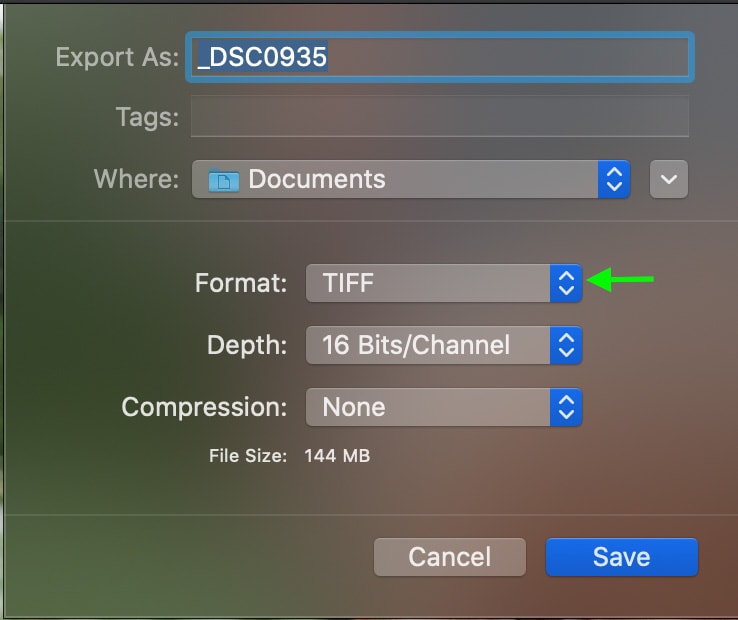The width and height of the screenshot is (738, 620).
Task: Click the green arrow pointing at Format
Action: coord(620,280)
